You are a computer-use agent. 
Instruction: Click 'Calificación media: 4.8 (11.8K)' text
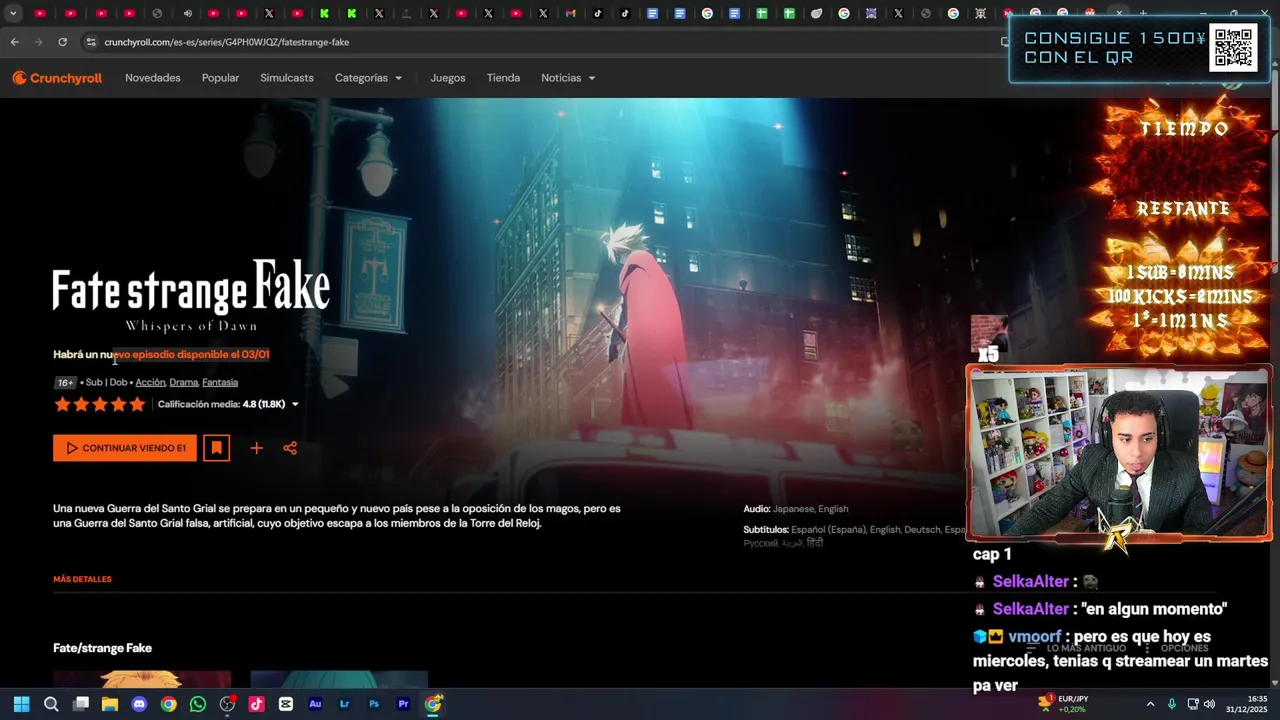pos(221,404)
